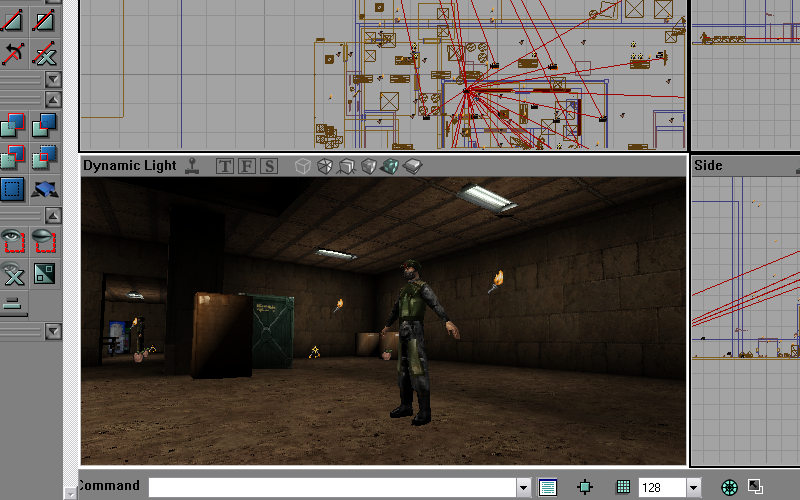Viewport: 800px width, 500px height.
Task: Open the Command history dropdown arrow
Action: [523, 488]
